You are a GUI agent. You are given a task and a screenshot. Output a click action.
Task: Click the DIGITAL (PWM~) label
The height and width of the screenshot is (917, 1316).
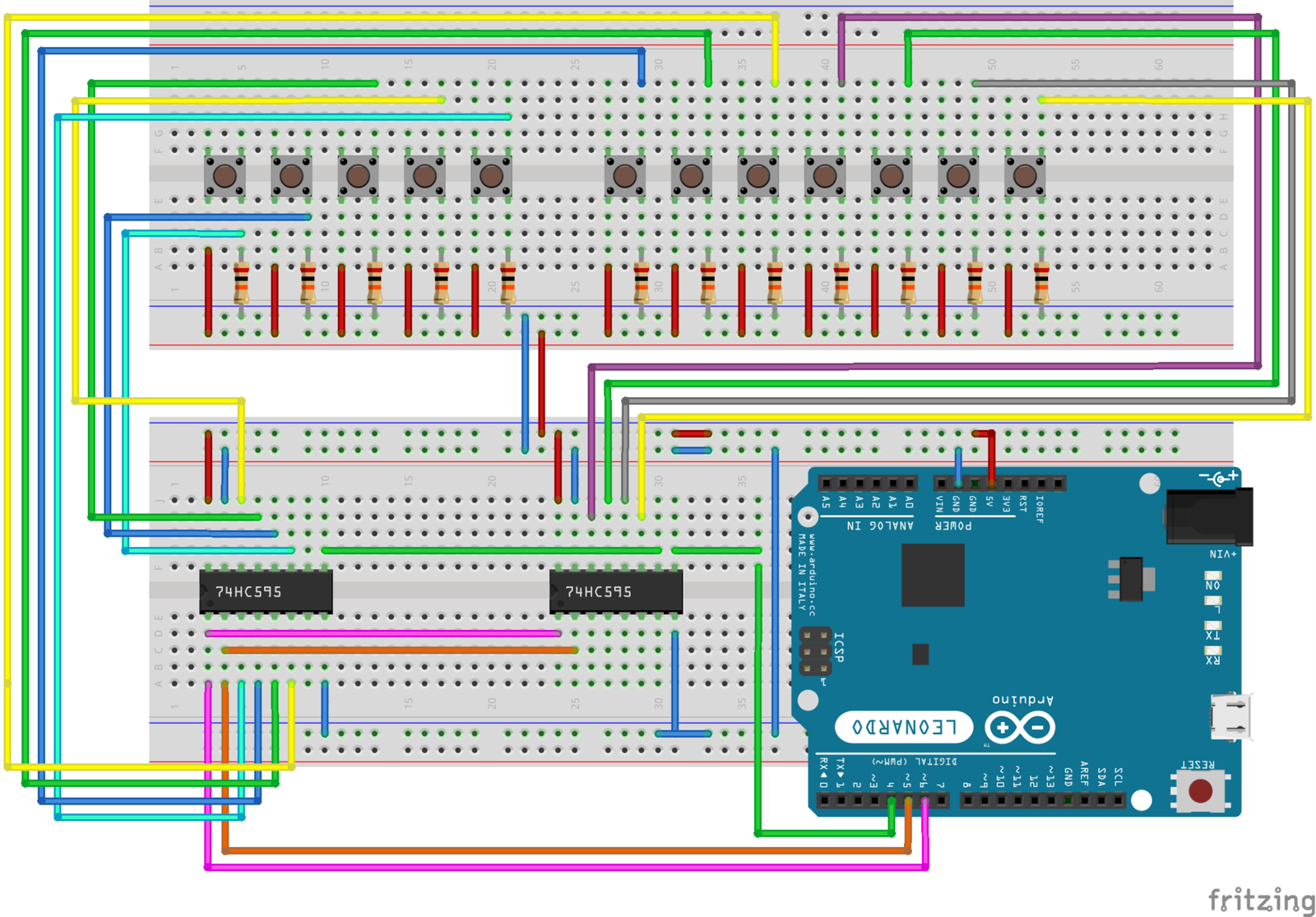[915, 762]
